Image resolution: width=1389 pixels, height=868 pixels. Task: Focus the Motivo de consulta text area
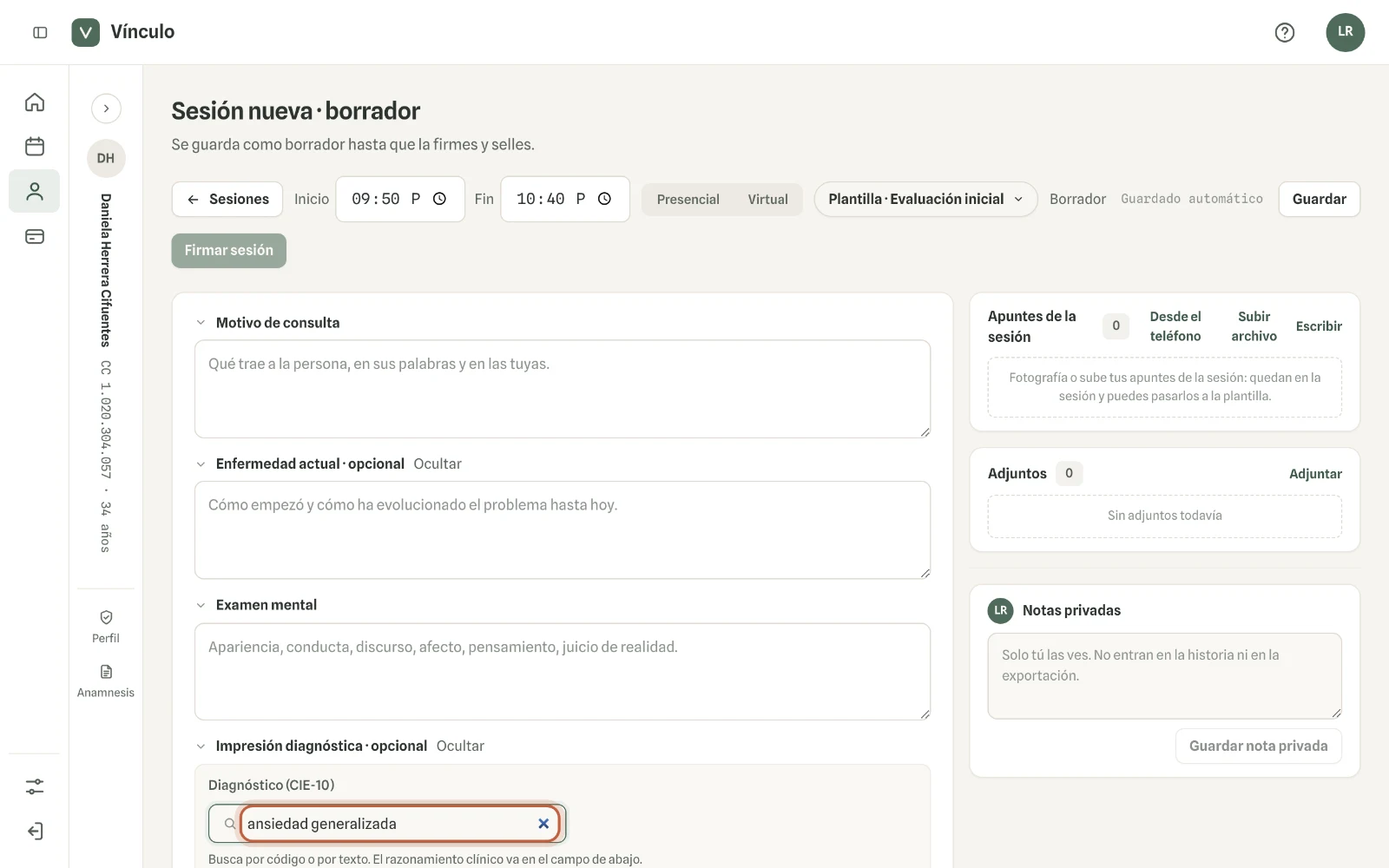pyautogui.click(x=563, y=389)
